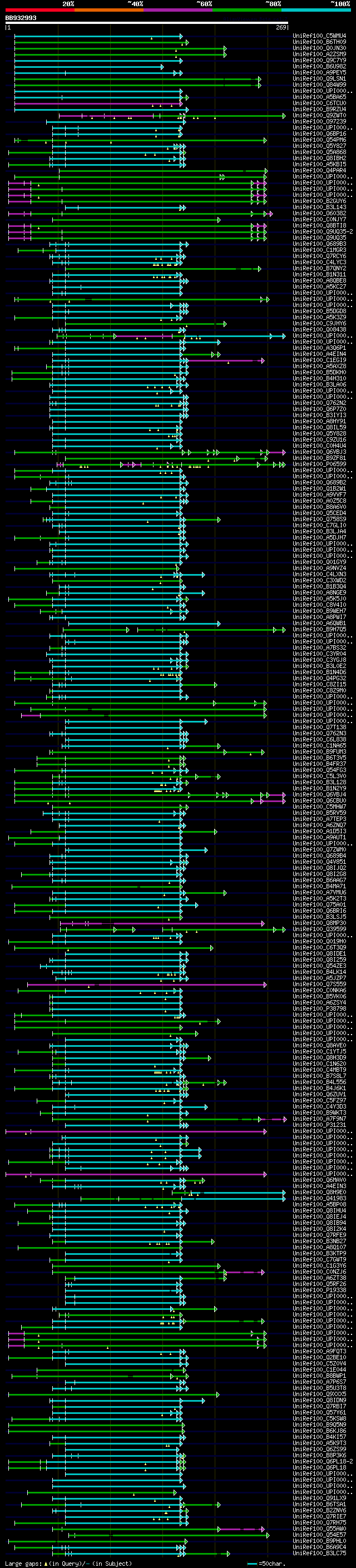Click the white query sequence bar
The height and width of the screenshot is (1568, 356).
[x=147, y=23]
